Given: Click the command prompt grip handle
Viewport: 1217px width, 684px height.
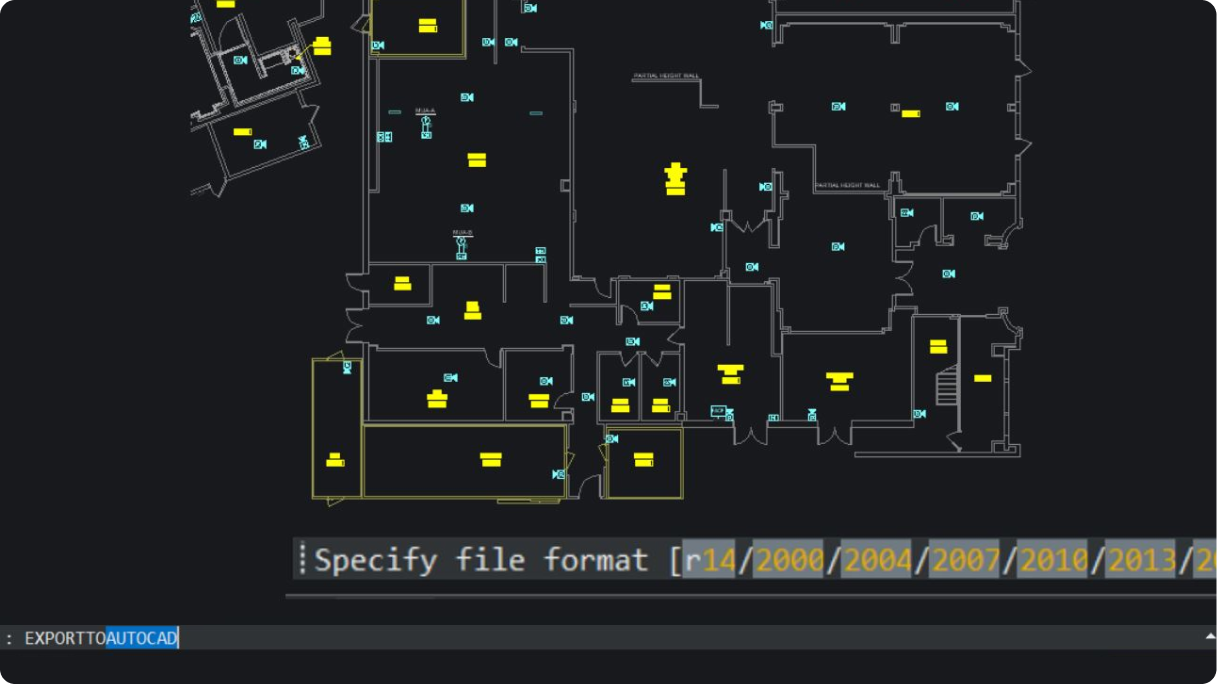Looking at the screenshot, I should pyautogui.click(x=301, y=560).
